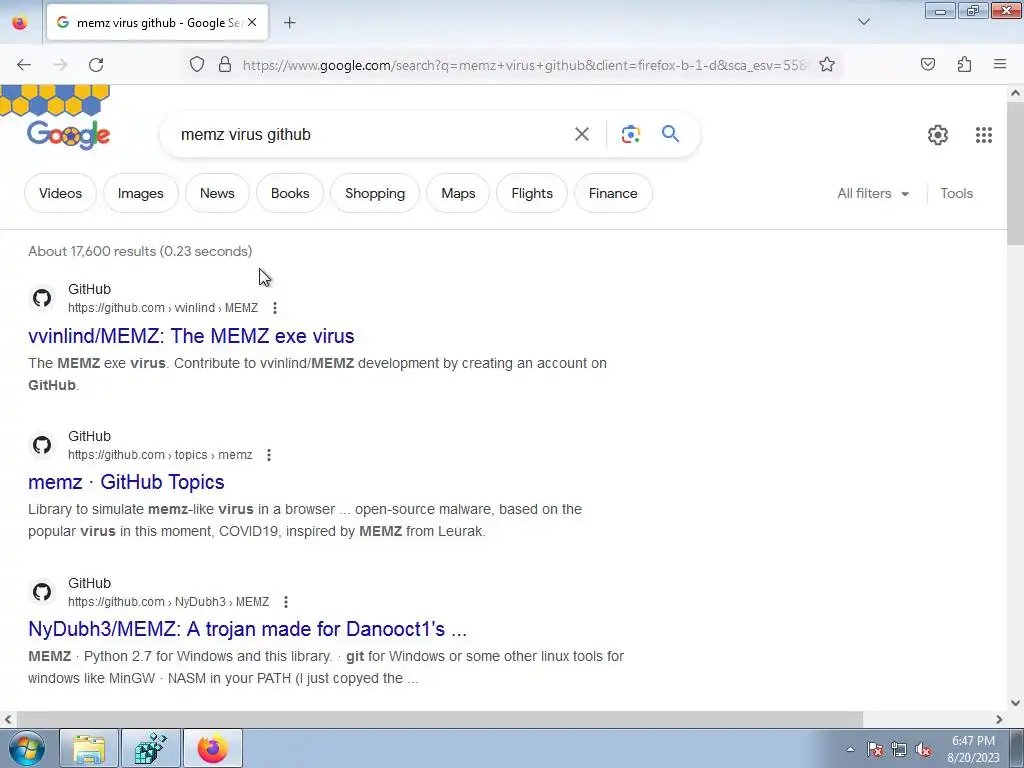Image resolution: width=1024 pixels, height=768 pixels.
Task: Open the Google apps grid icon
Action: [x=984, y=135]
